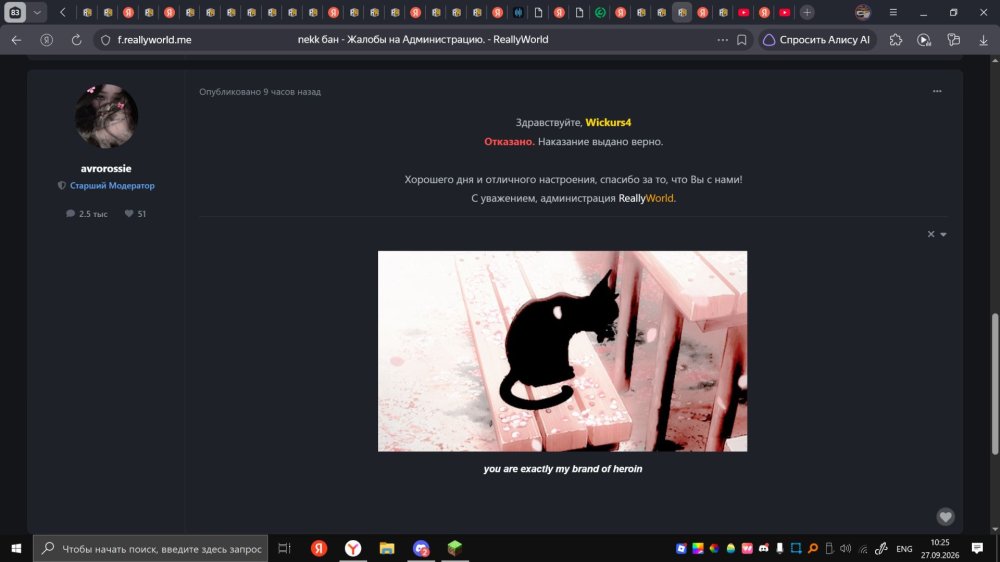Open Task View in the taskbar
Viewport: 1000px width, 562px height.
point(284,549)
